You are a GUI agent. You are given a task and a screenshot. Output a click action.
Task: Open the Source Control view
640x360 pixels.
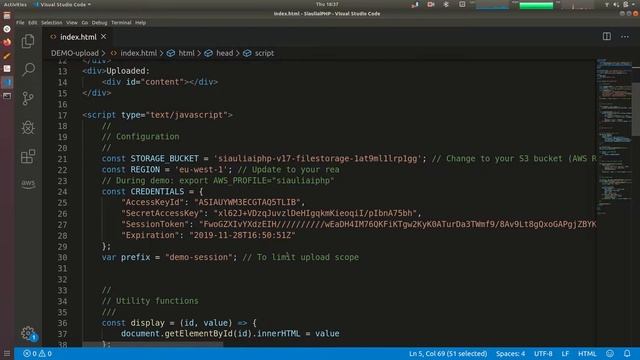tap(28, 98)
